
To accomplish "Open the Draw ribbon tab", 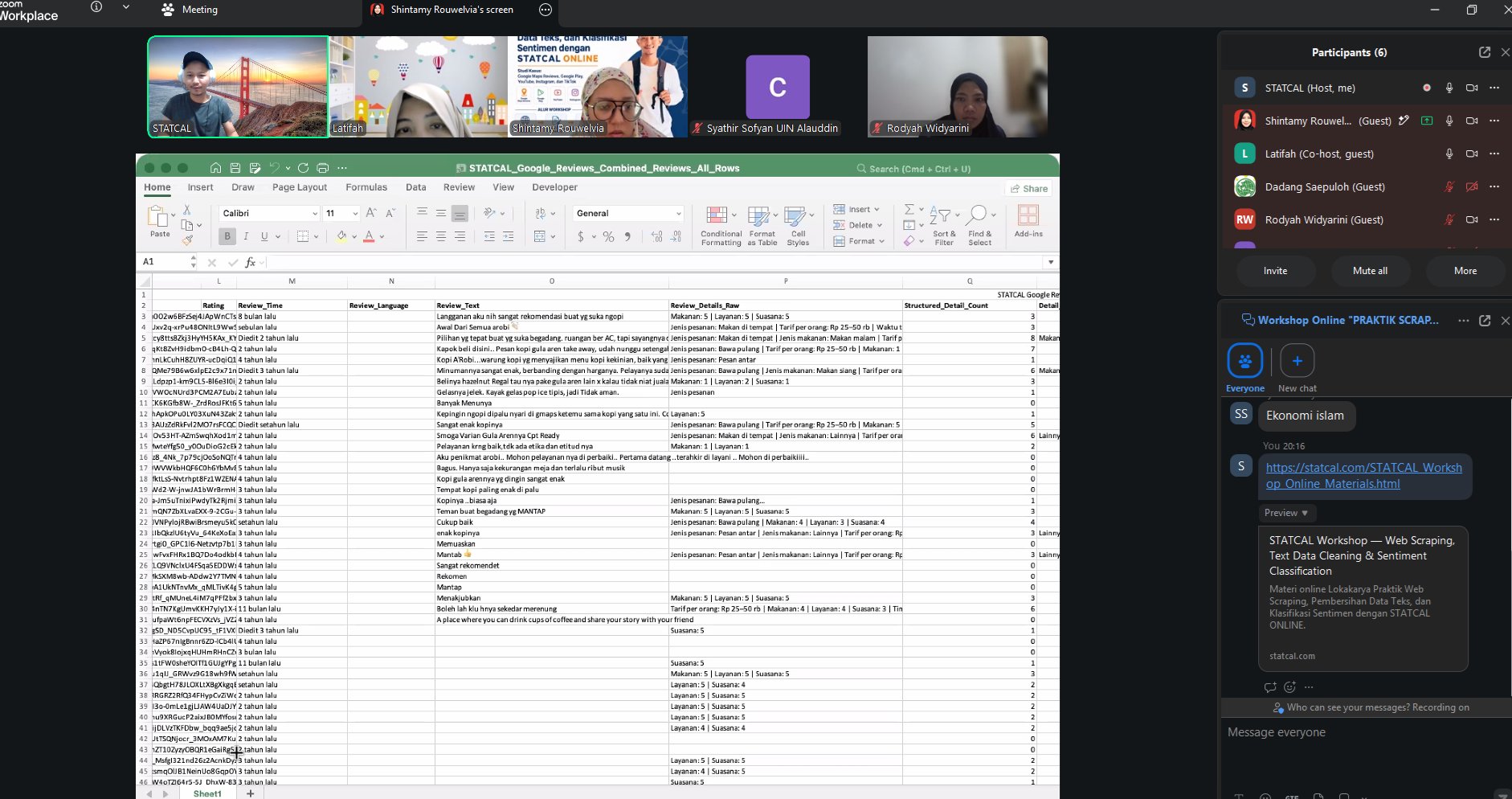I will pos(243,187).
